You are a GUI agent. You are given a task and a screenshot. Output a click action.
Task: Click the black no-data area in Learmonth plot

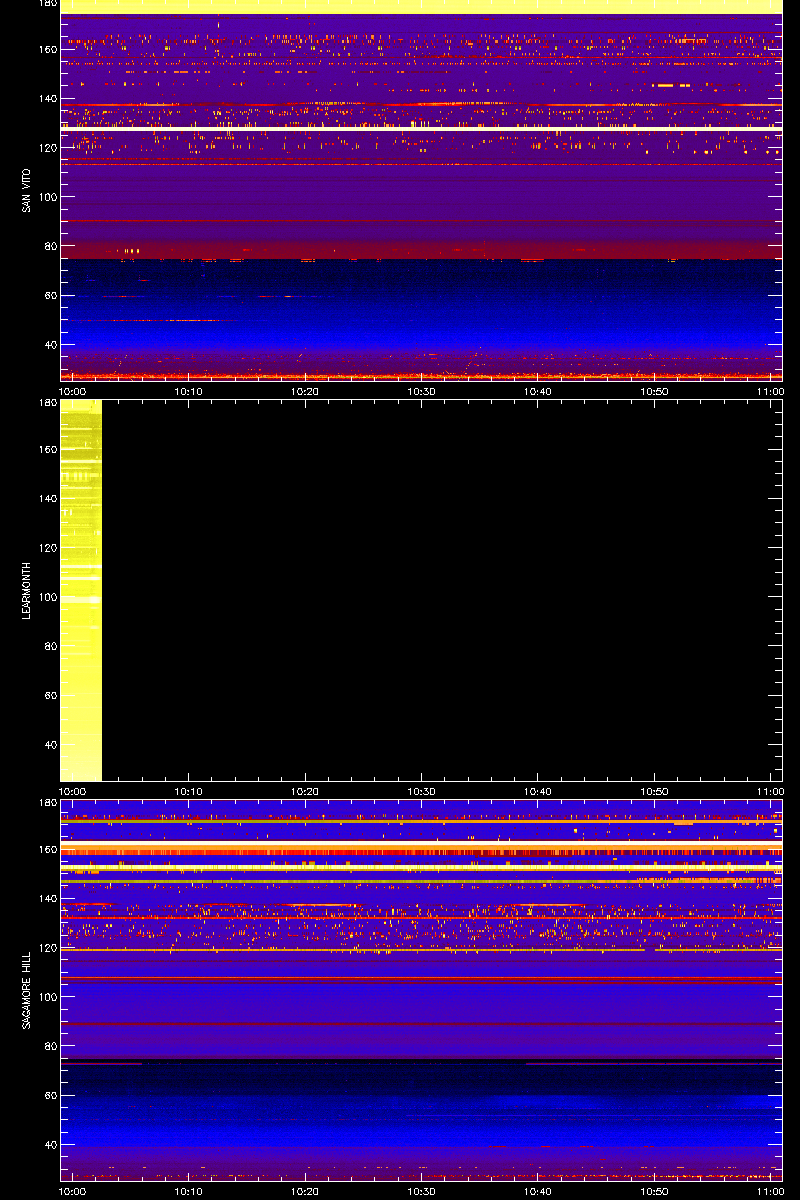(x=442, y=590)
